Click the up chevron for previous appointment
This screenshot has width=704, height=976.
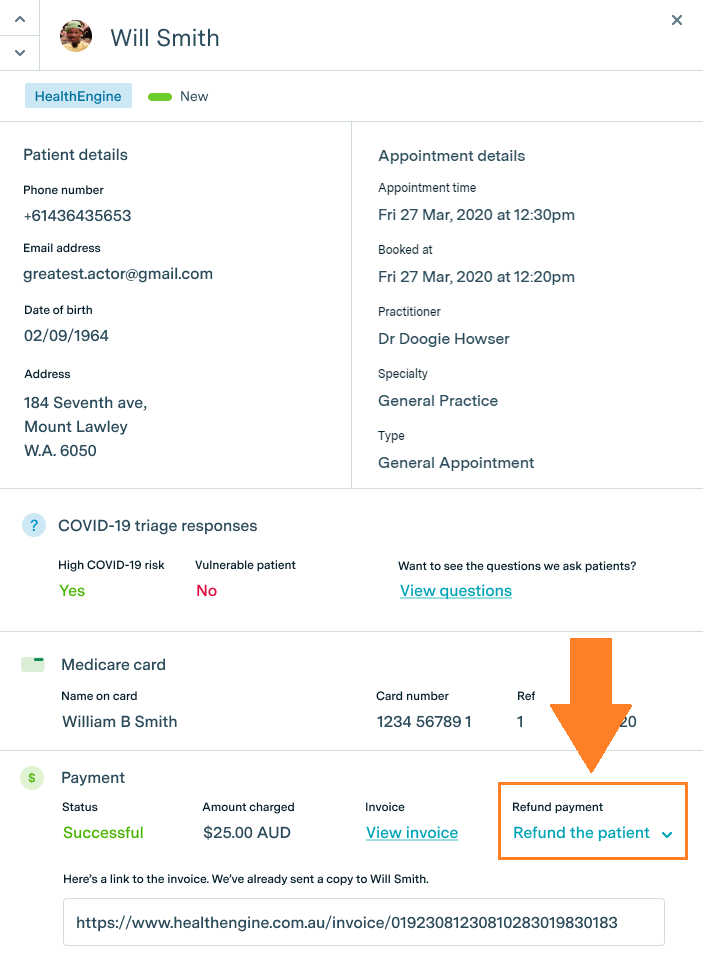click(20, 19)
